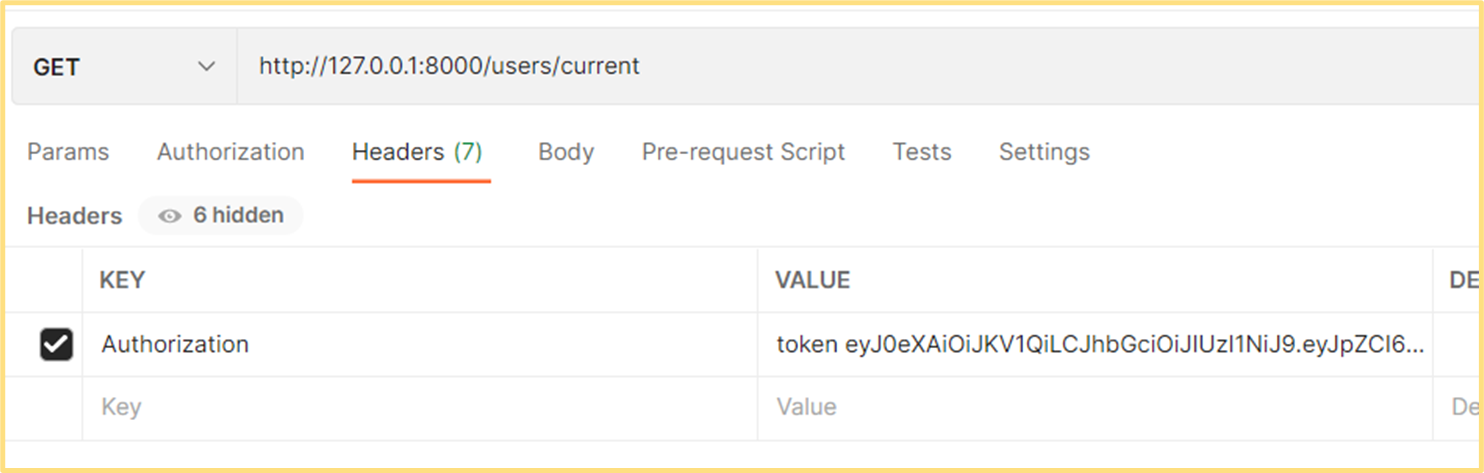Switch to the Tests tab

click(x=922, y=152)
